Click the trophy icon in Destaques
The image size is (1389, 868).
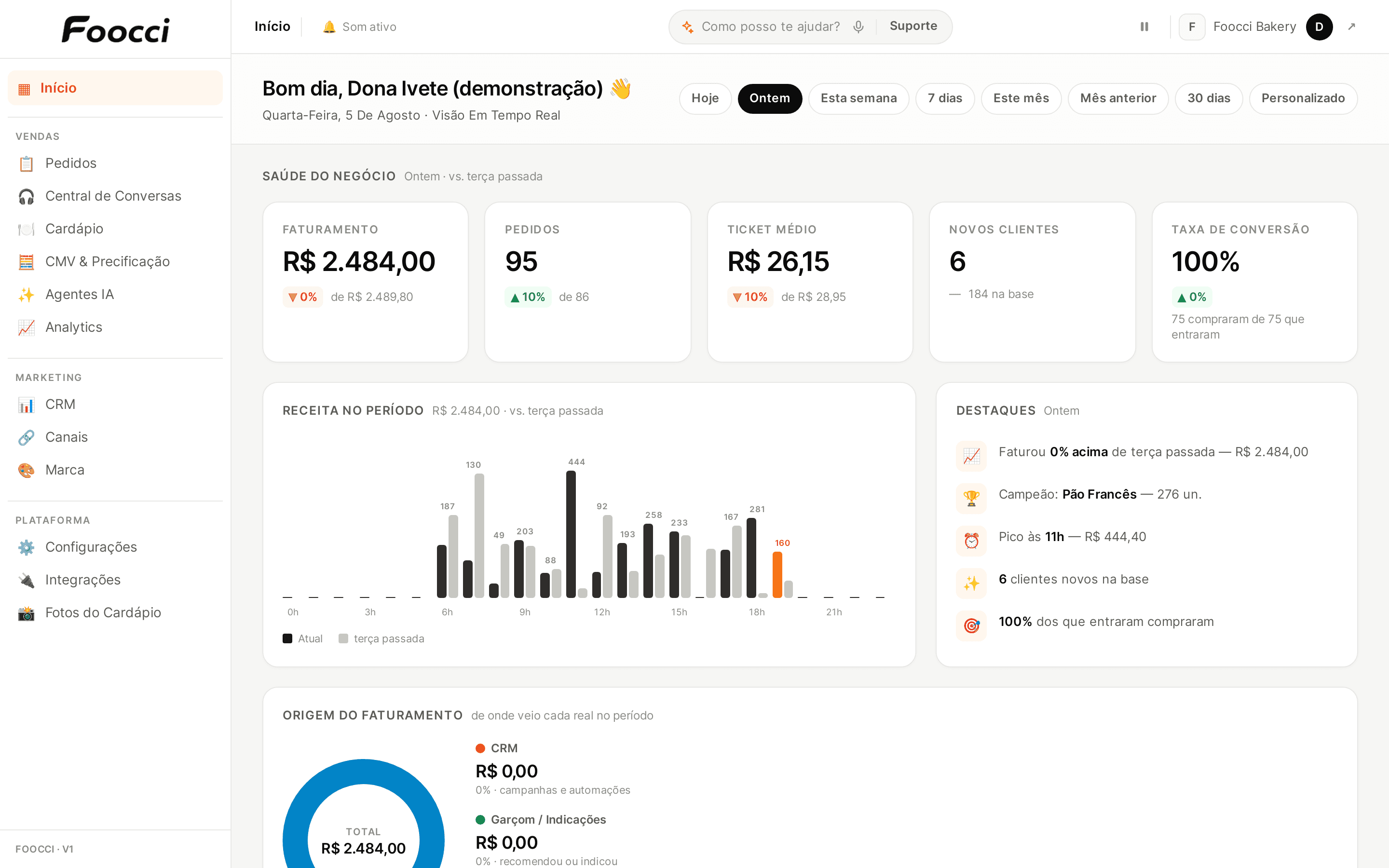[971, 498]
